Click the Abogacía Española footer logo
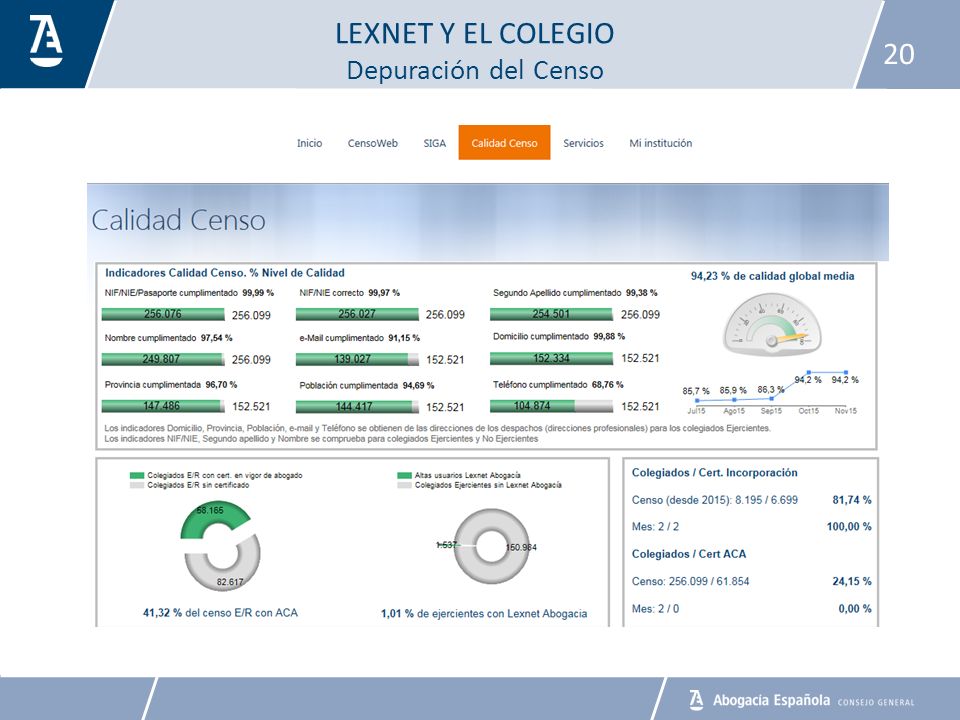Image resolution: width=960 pixels, height=720 pixels. (x=801, y=700)
